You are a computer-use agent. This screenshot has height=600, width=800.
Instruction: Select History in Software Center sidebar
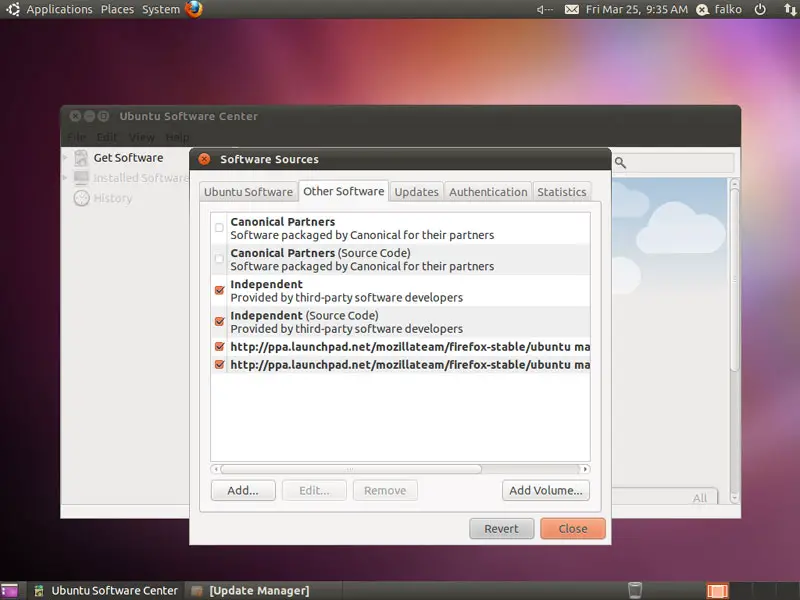point(112,198)
